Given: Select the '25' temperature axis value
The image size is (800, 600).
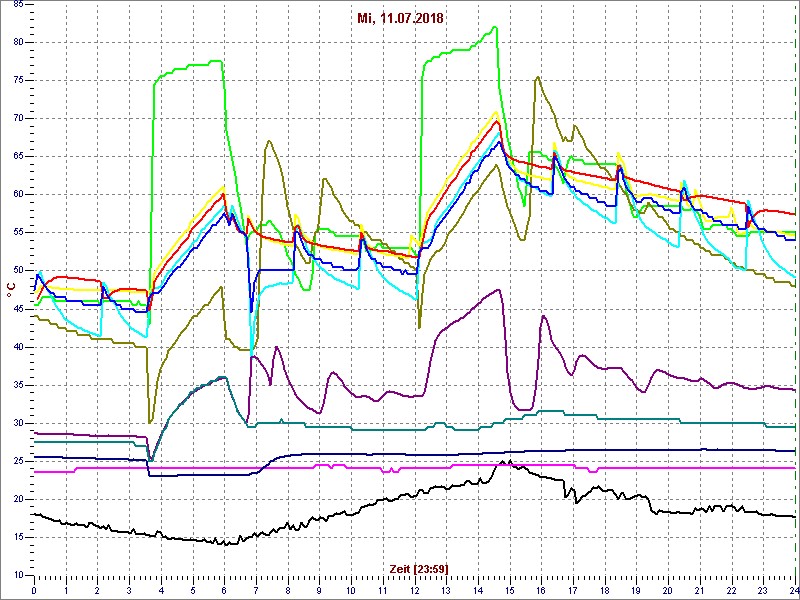Looking at the screenshot, I should coord(17,461).
